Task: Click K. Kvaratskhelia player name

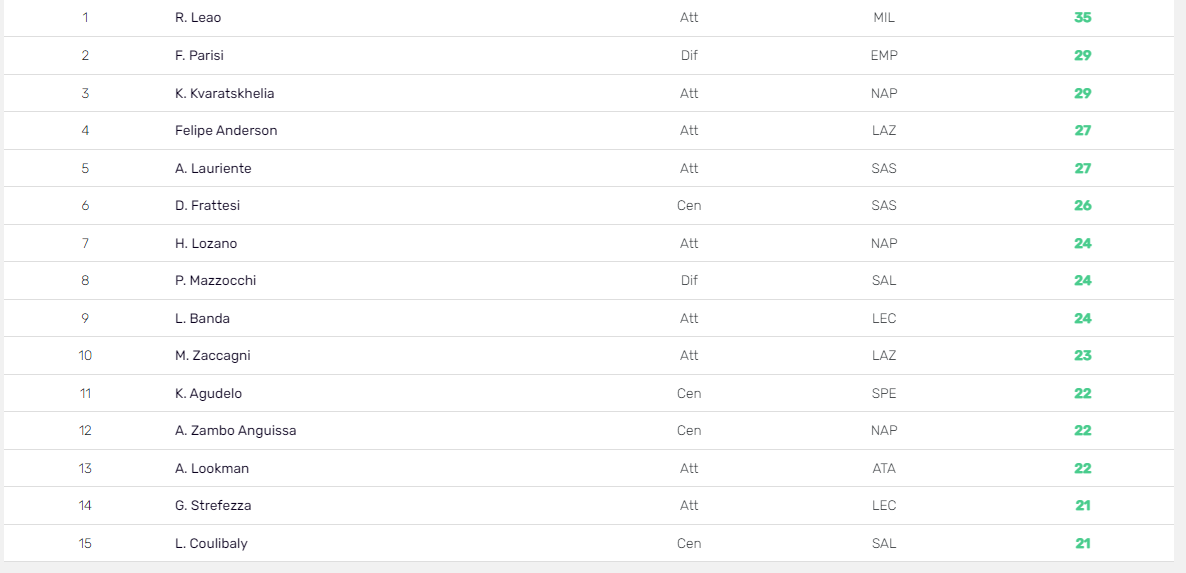Action: click(225, 93)
